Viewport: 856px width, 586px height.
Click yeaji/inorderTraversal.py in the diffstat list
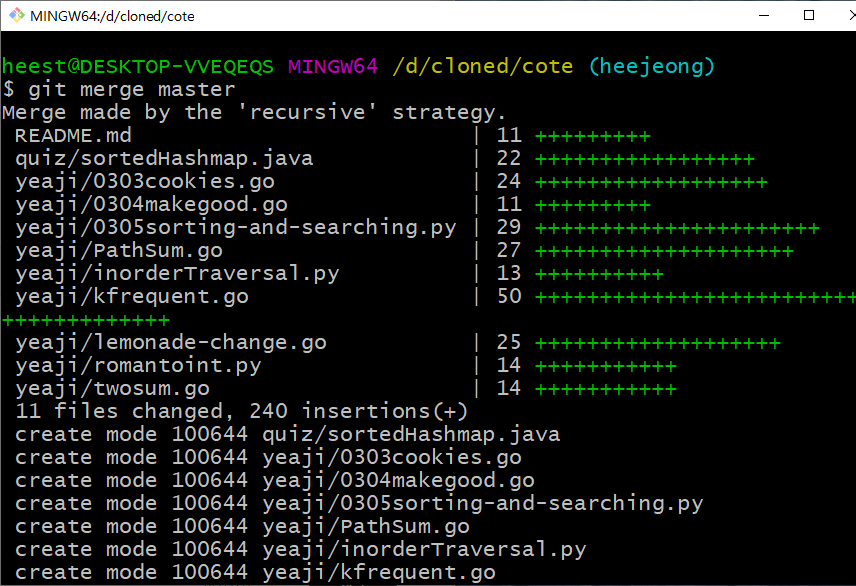click(x=177, y=273)
